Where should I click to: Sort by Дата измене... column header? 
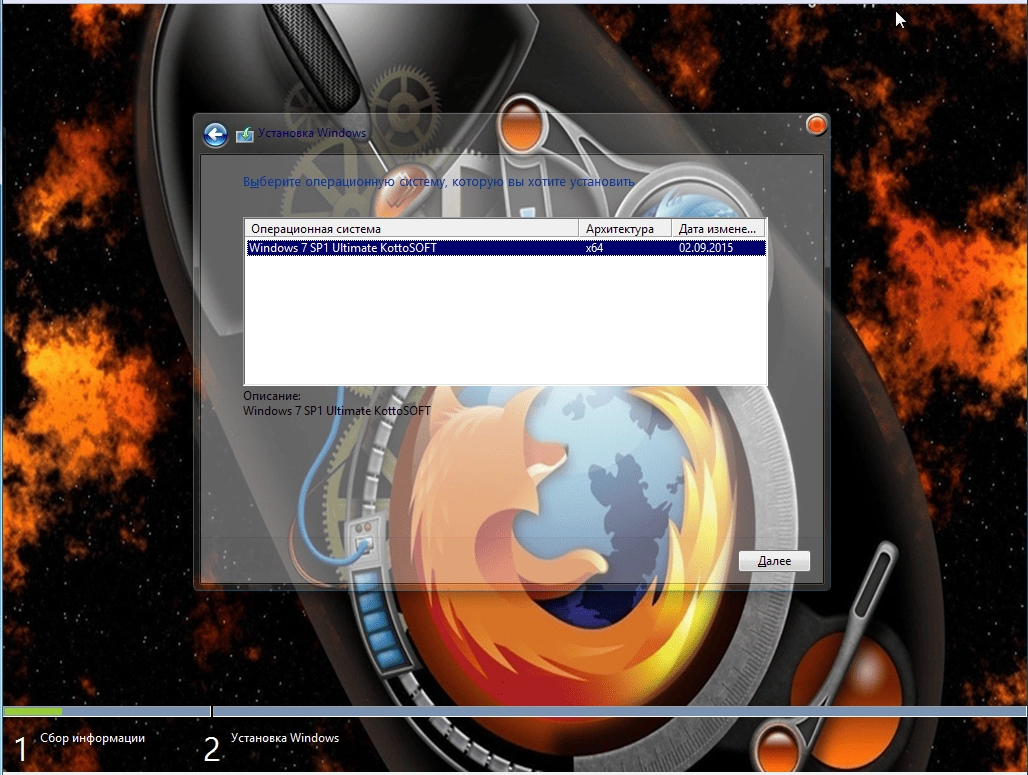pyautogui.click(x=719, y=228)
